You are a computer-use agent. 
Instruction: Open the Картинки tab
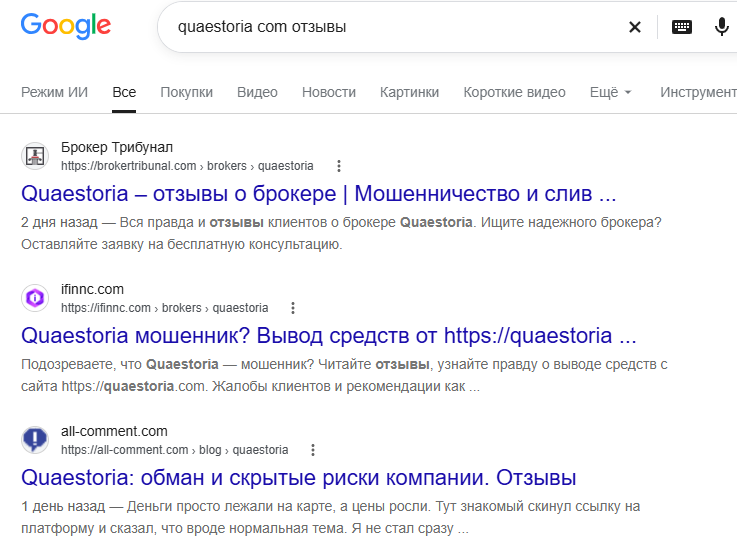click(409, 92)
